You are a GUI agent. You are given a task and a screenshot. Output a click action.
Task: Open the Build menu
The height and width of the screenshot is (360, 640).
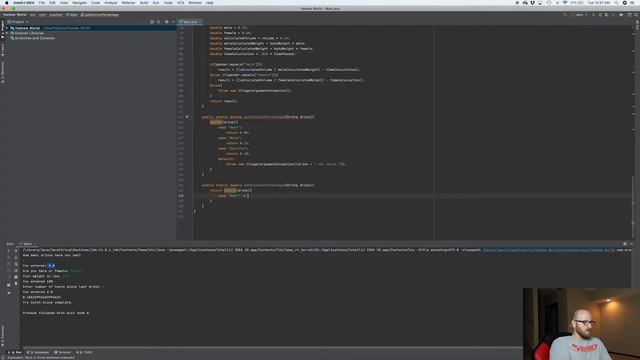pos(144,2)
